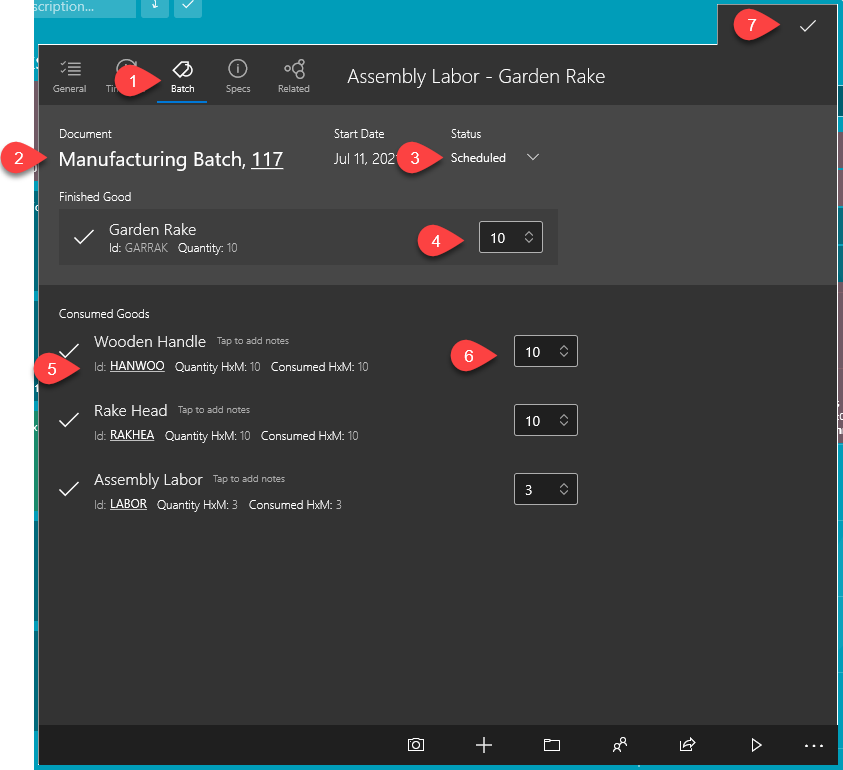Image resolution: width=843 pixels, height=770 pixels.
Task: Click the Rake Head quantity field
Action: pos(533,421)
